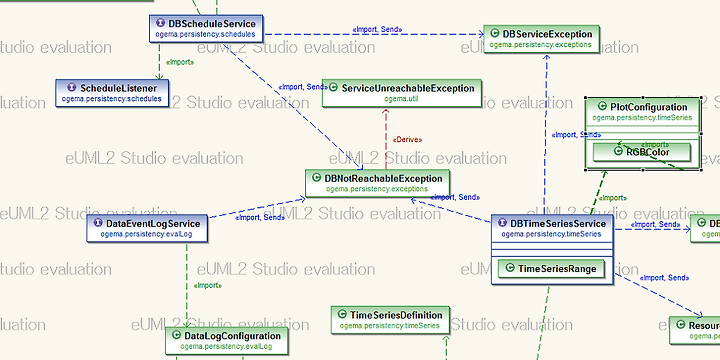Select DataEventLogService interface name
Screen dimensions: 720x360
pos(153,224)
